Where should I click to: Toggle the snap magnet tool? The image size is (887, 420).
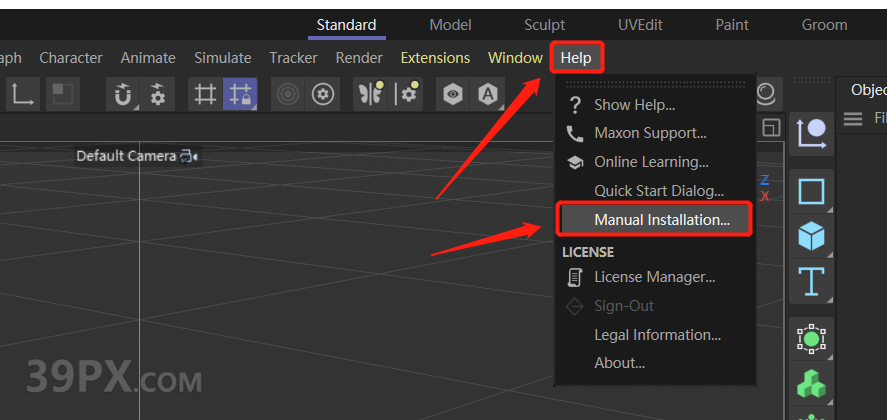pos(122,95)
